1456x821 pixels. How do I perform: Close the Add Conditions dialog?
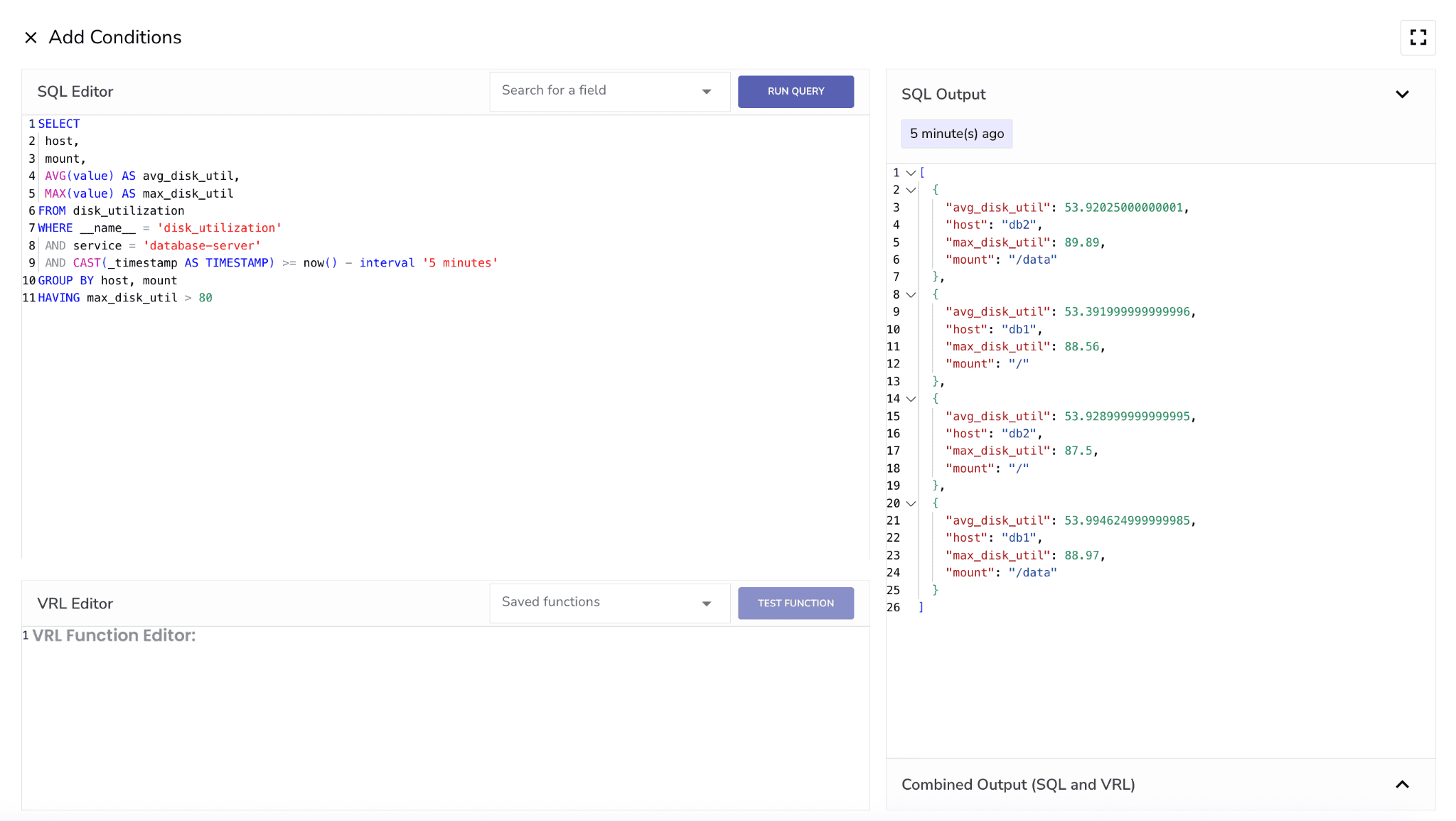(31, 38)
